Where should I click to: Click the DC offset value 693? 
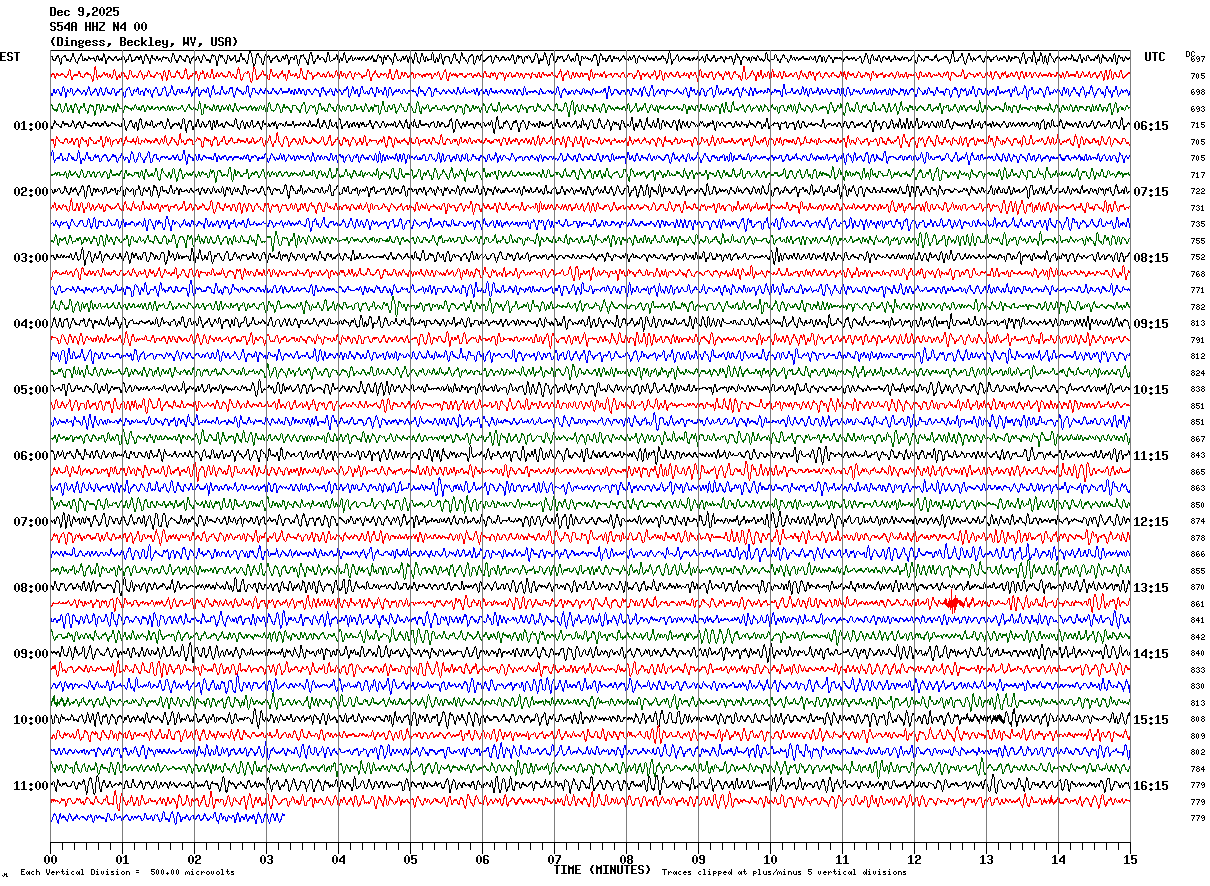point(1198,109)
